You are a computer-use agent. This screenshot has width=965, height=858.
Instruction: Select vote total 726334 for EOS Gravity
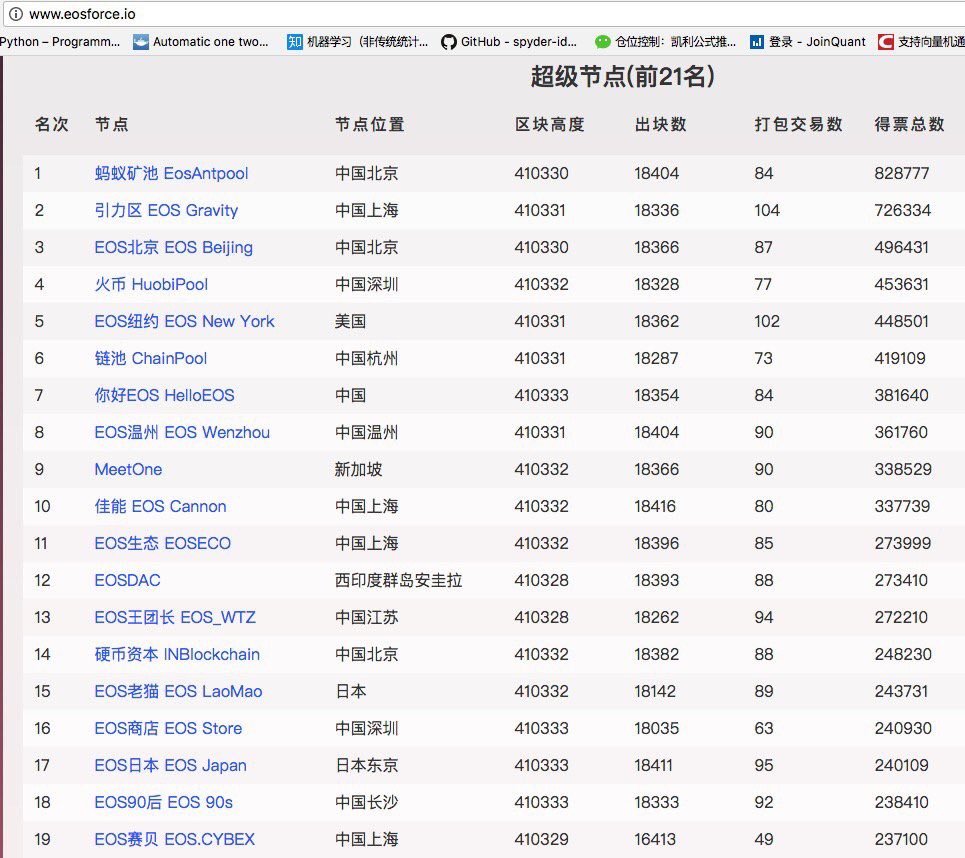pyautogui.click(x=903, y=210)
